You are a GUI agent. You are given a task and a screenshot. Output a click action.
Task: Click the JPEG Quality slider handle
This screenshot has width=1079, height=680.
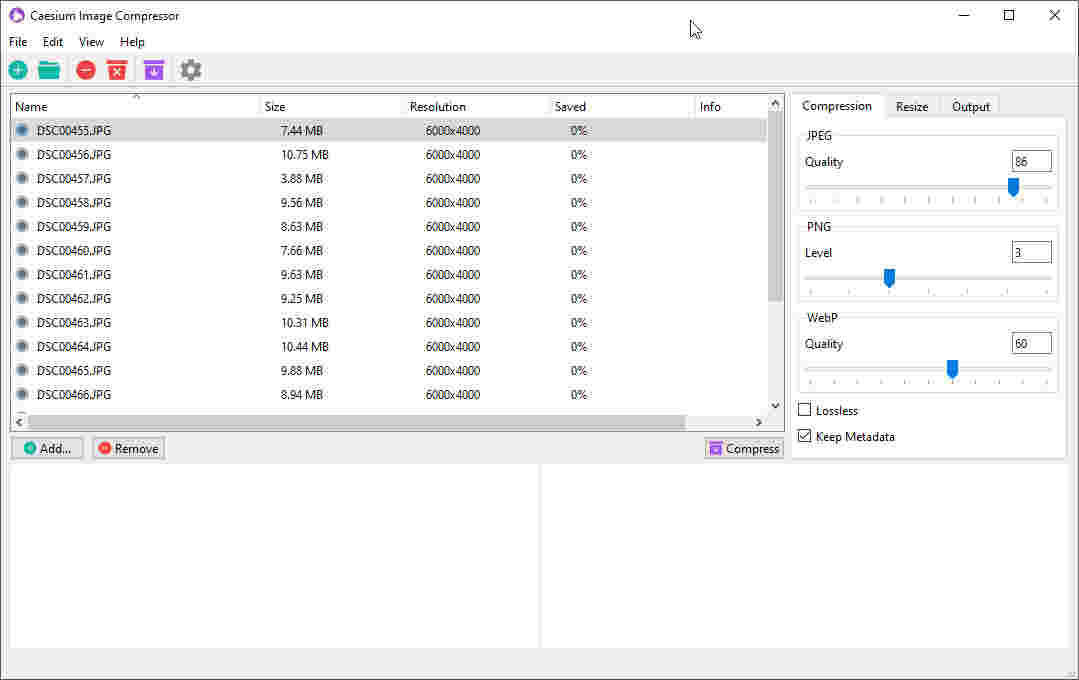(1013, 187)
